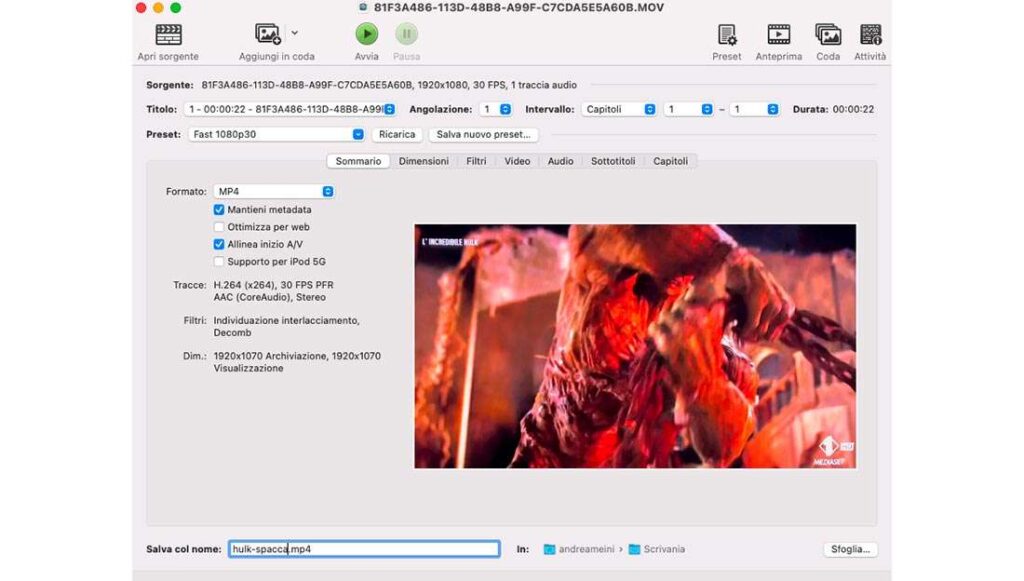Click the andreameini folder in the path
This screenshot has width=1024, height=581.
(579, 549)
